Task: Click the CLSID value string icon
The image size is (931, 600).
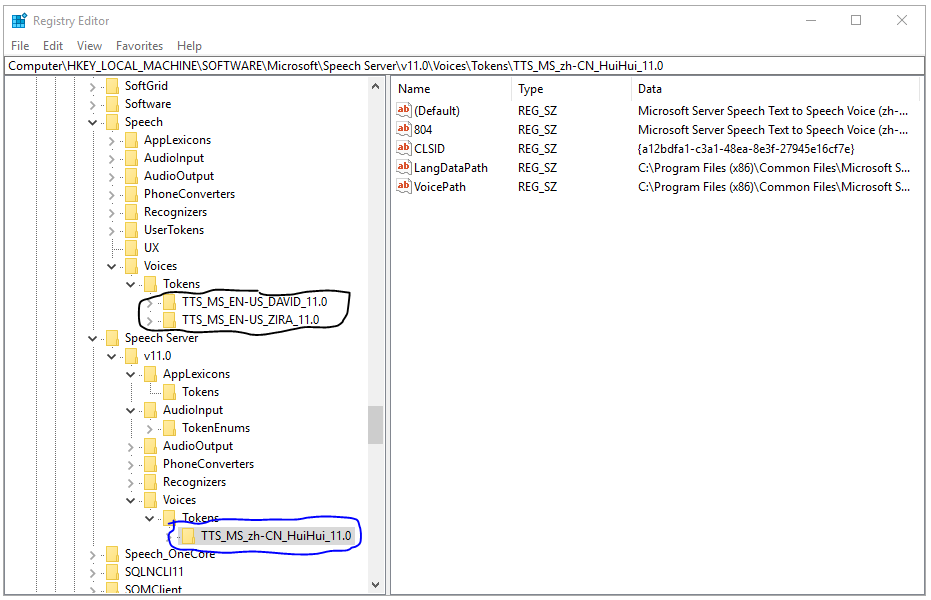Action: click(404, 148)
